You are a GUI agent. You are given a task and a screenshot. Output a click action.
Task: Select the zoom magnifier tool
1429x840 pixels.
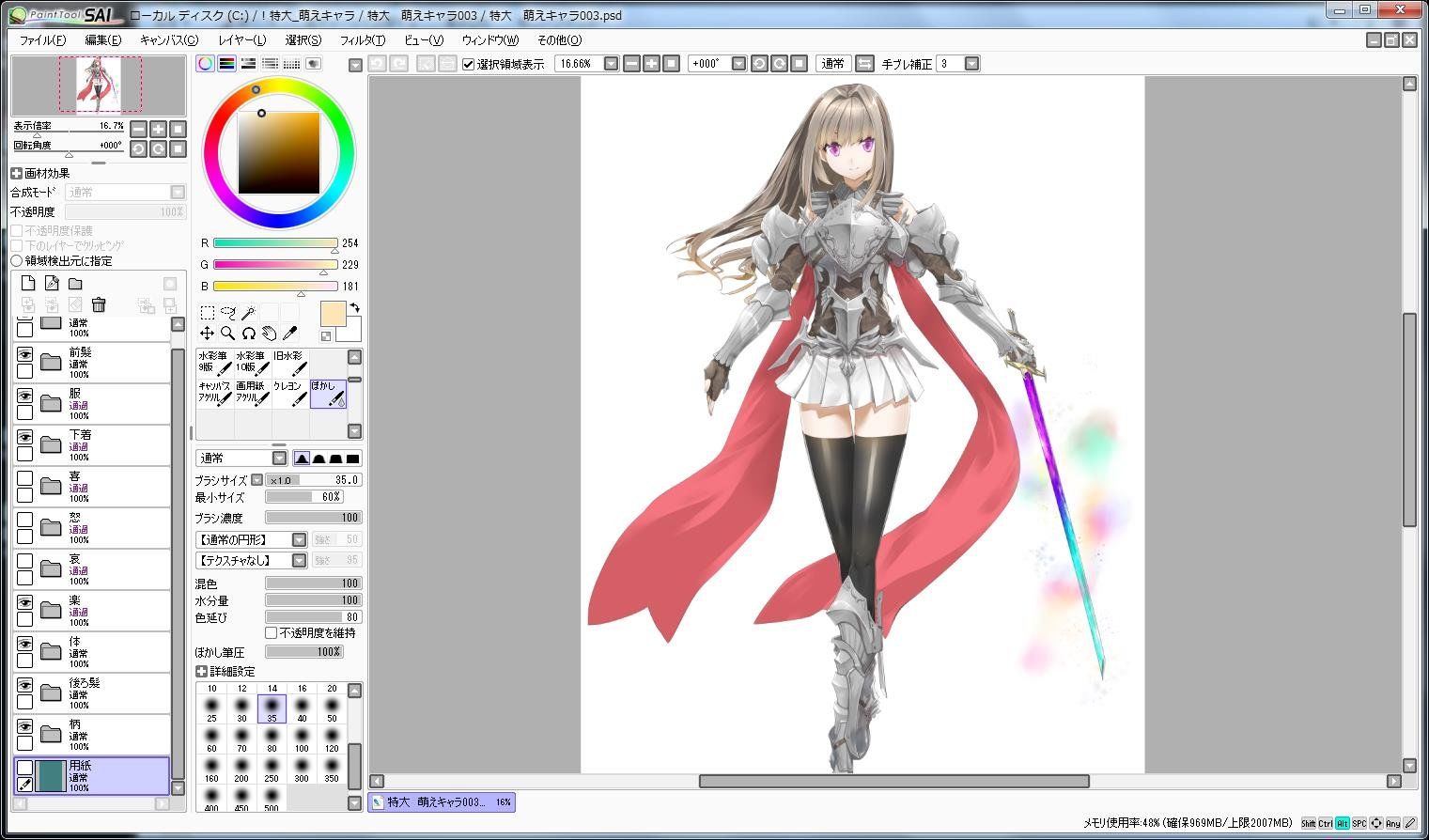coord(227,334)
